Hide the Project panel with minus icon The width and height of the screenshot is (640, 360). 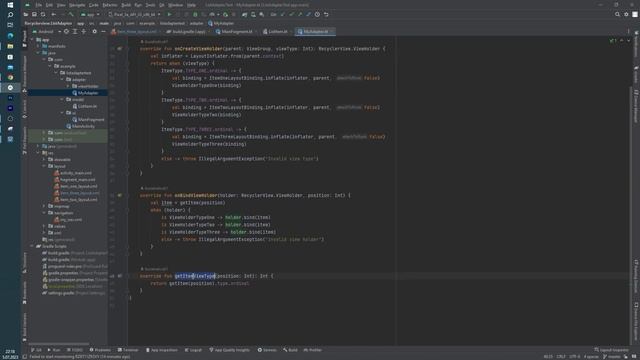(x=103, y=31)
